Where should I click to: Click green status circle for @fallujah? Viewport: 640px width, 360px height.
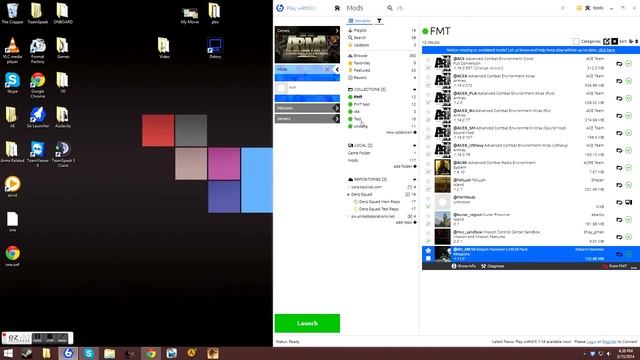[629, 185]
